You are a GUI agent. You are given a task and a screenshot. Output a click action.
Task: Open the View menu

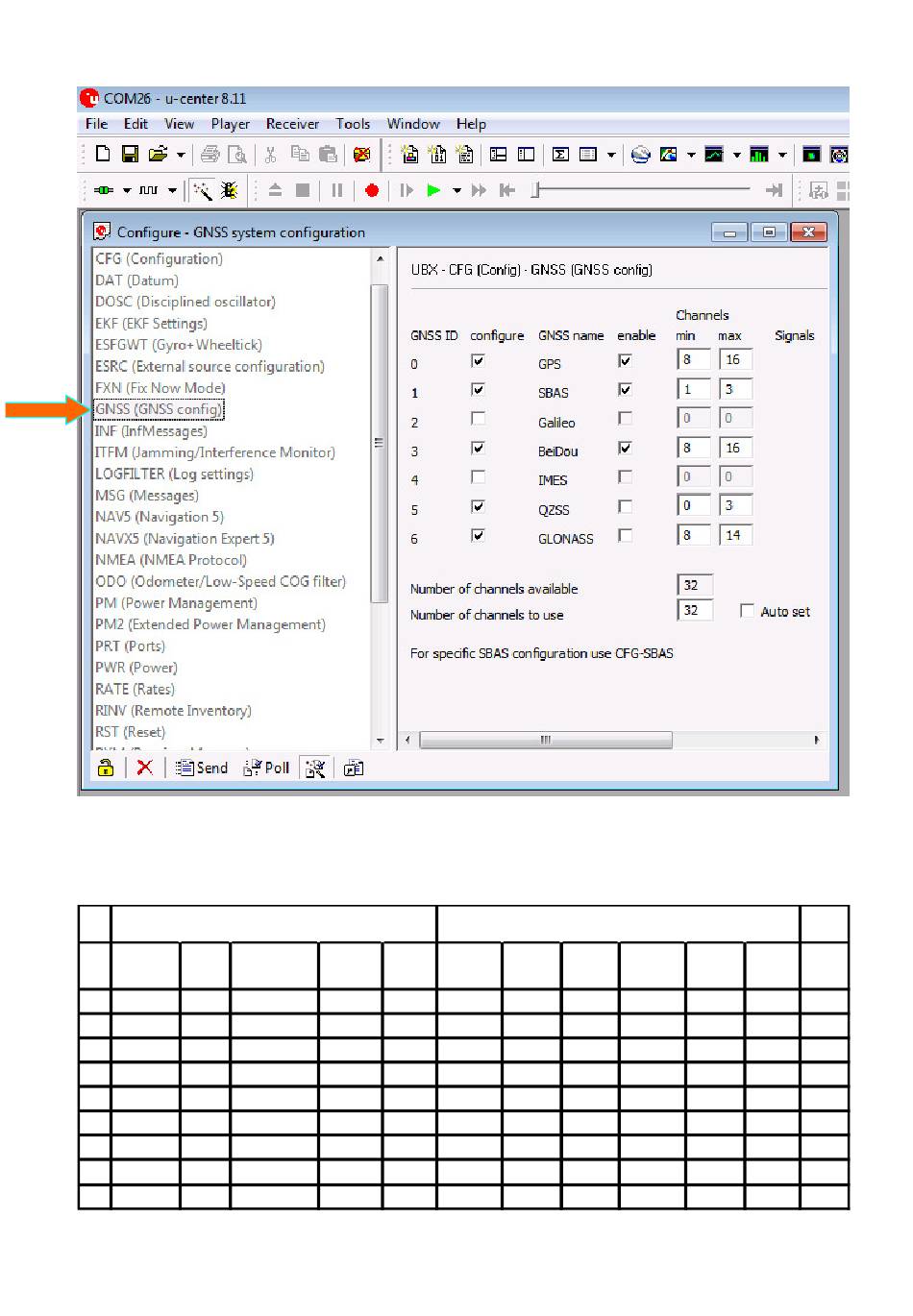[x=179, y=124]
